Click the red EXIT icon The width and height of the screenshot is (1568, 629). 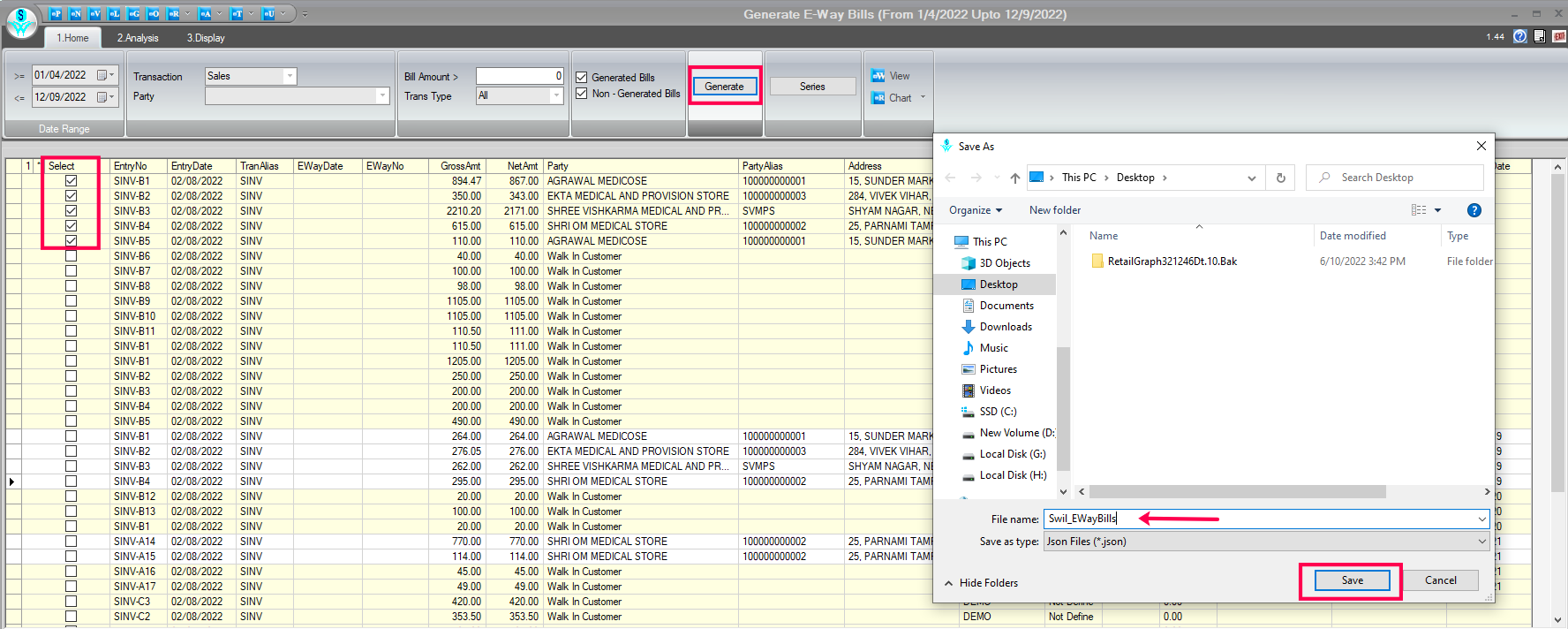pos(1559,36)
